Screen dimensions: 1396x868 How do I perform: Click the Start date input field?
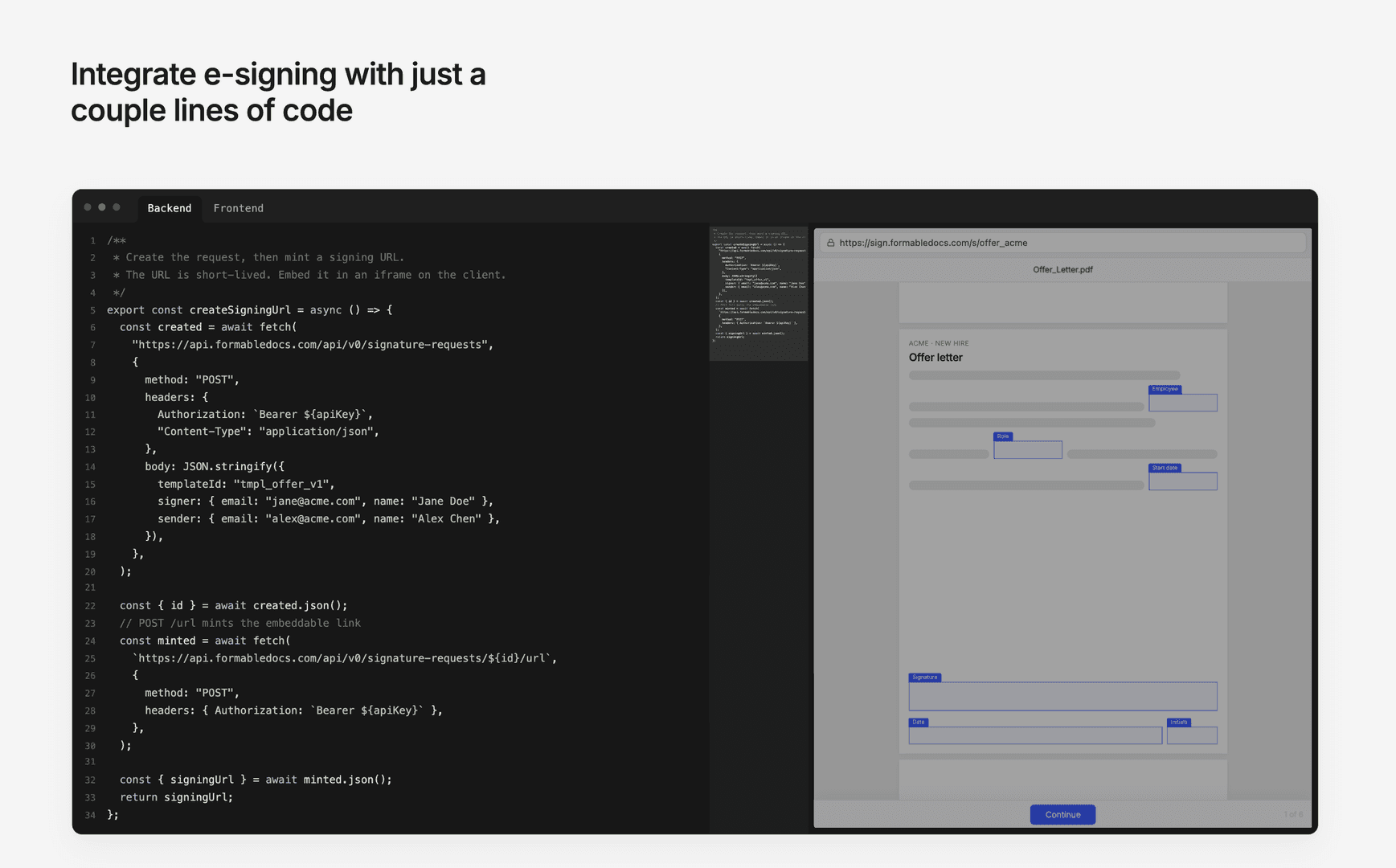point(1182,481)
